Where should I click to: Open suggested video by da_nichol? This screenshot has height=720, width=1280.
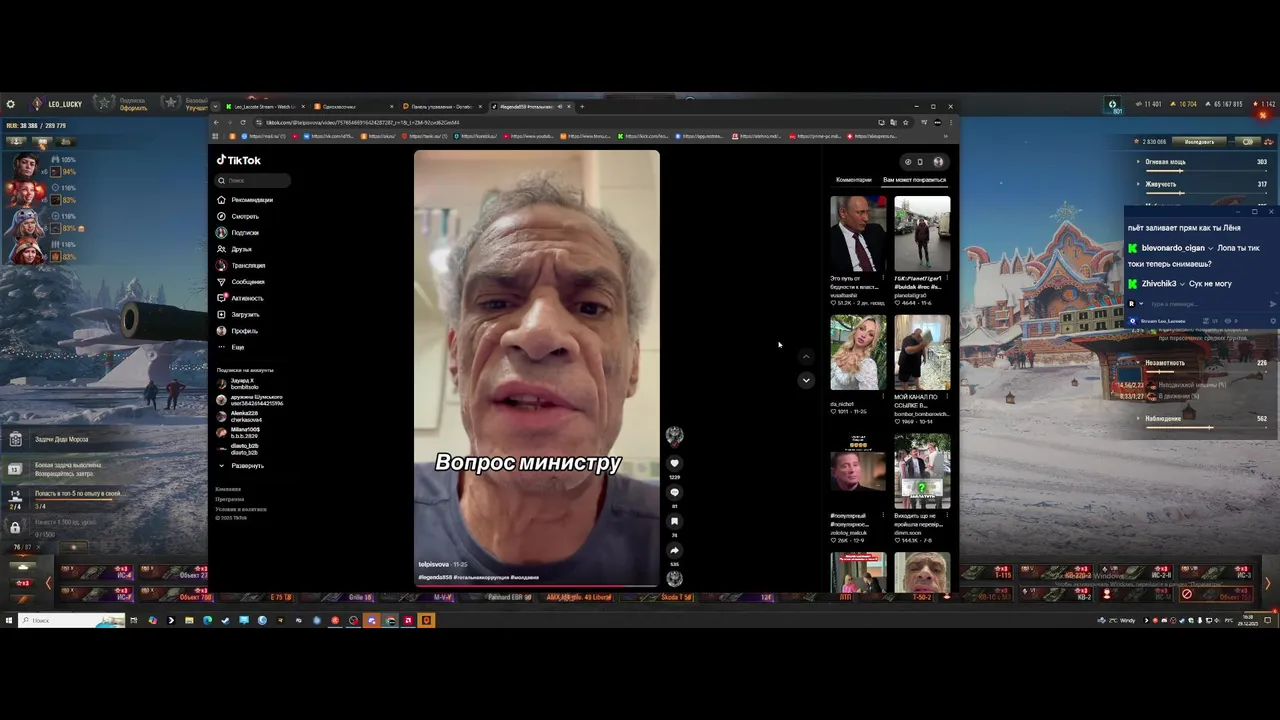pos(858,352)
